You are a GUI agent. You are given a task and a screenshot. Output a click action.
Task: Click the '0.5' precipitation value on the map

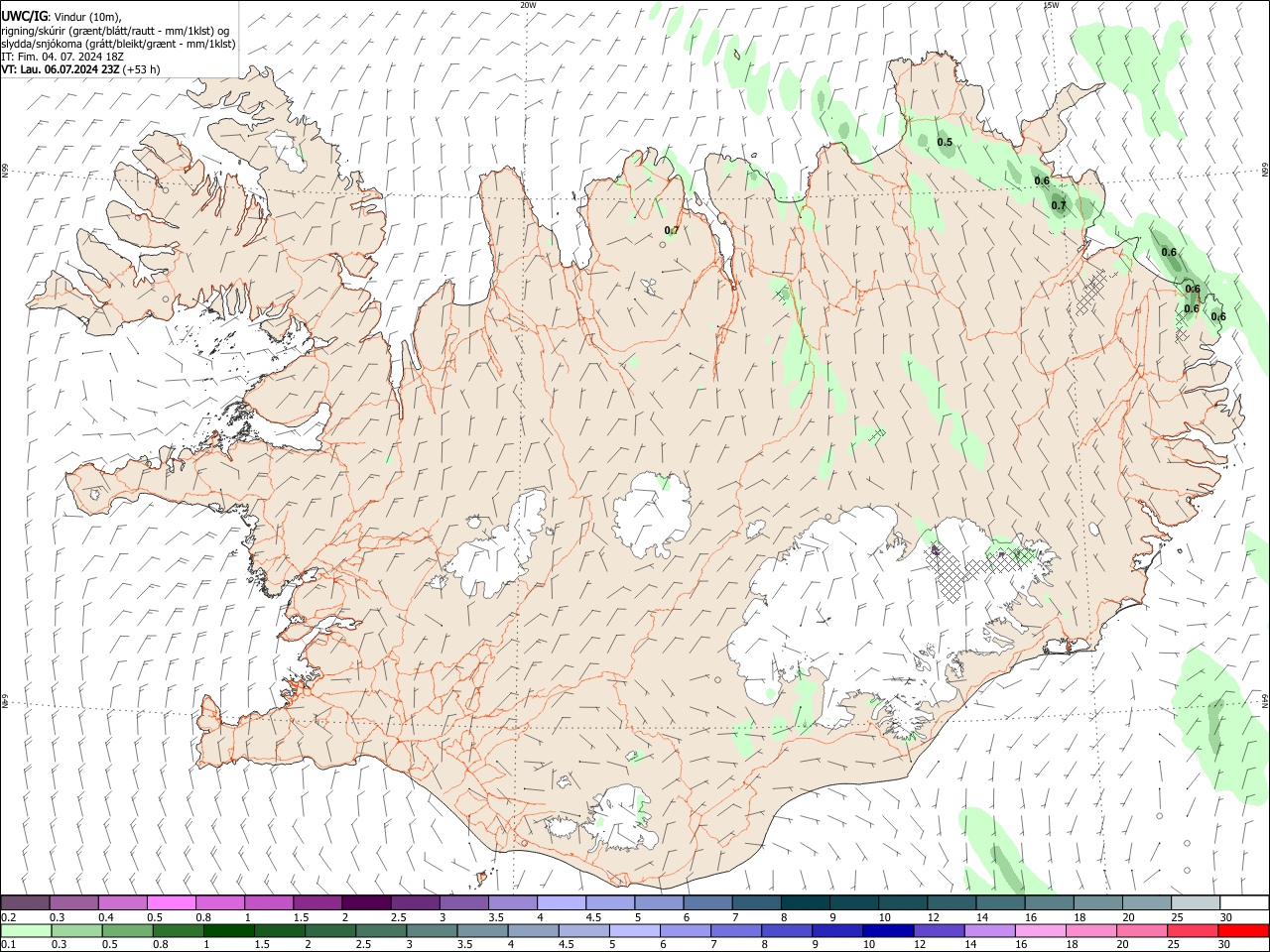tap(945, 142)
